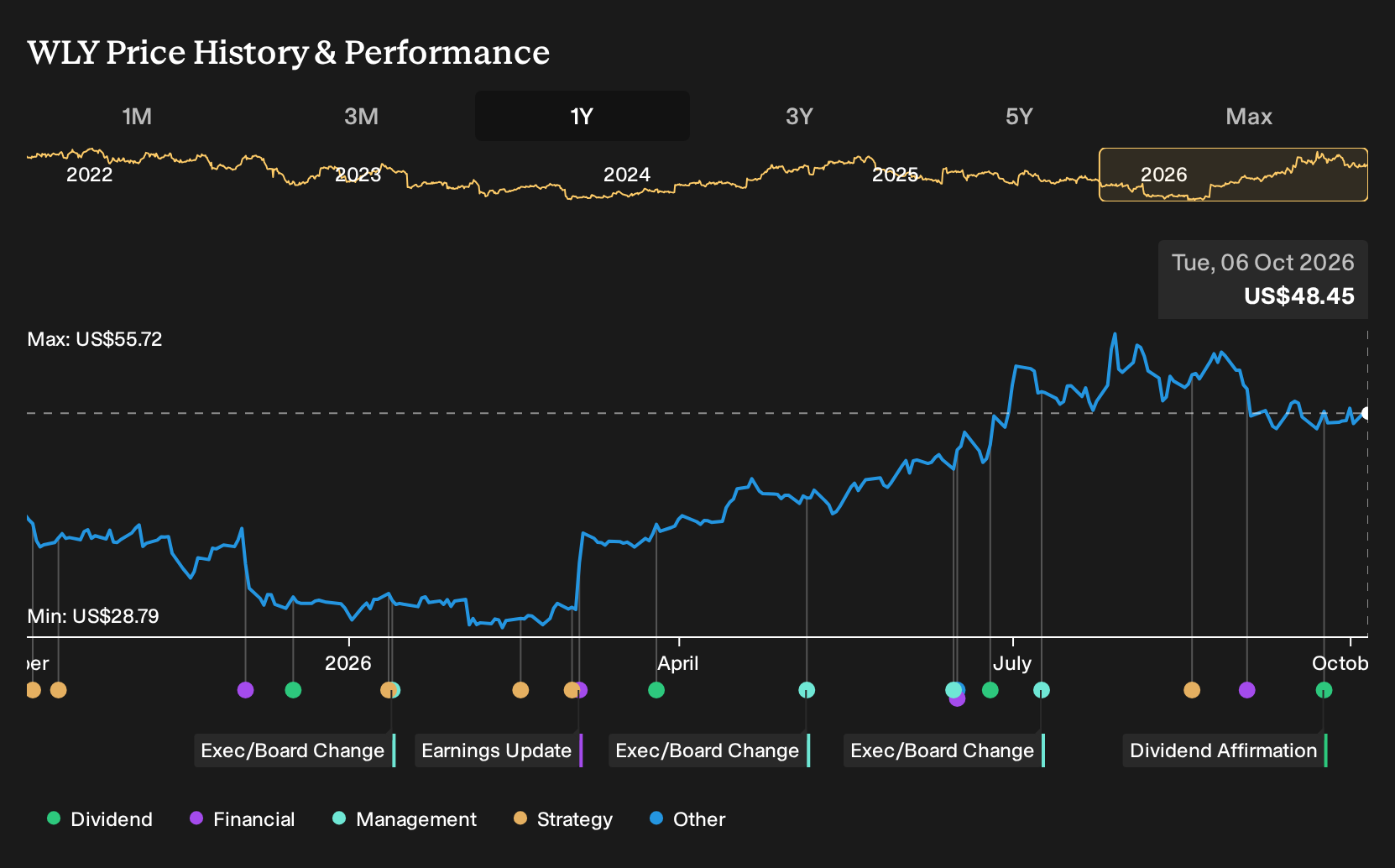Jump to 2024 in the overview mini-chart
The width and height of the screenshot is (1395, 868).
tap(626, 175)
